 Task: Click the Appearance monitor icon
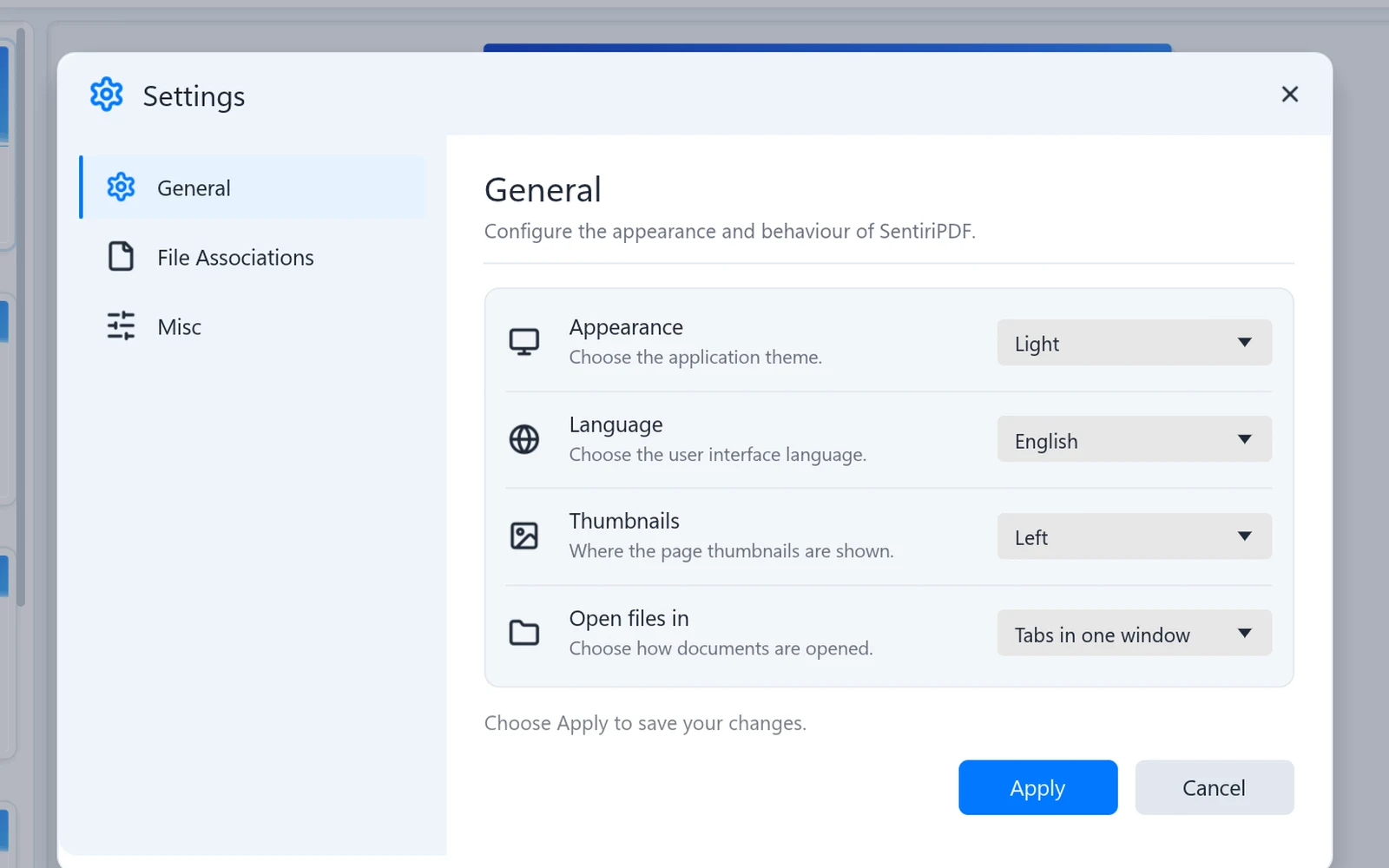[523, 342]
